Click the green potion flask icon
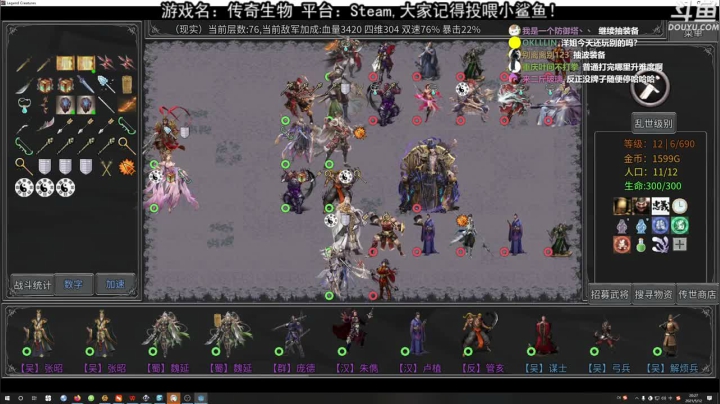720x404 pixels. (641, 245)
